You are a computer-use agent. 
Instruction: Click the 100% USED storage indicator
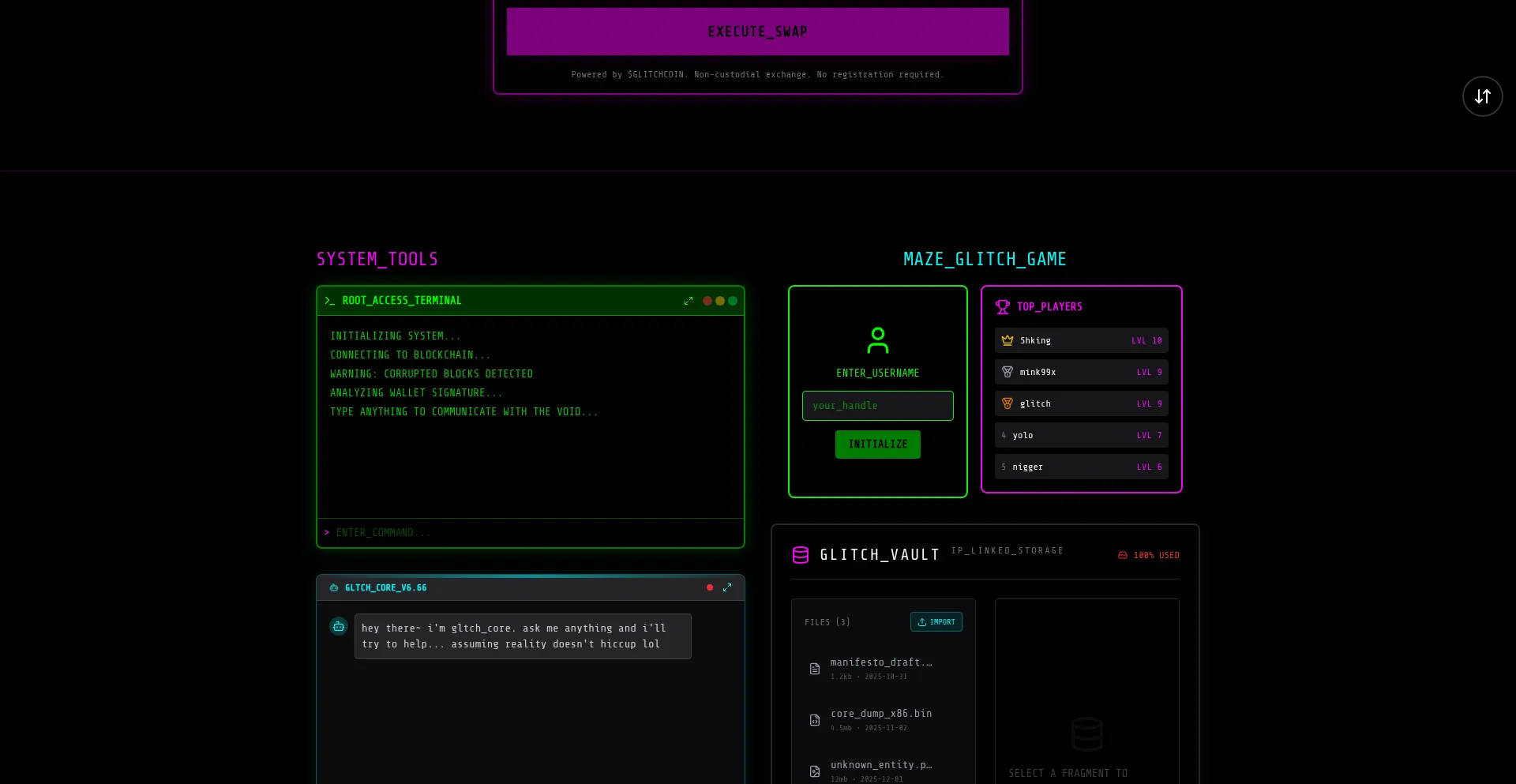pos(1149,554)
